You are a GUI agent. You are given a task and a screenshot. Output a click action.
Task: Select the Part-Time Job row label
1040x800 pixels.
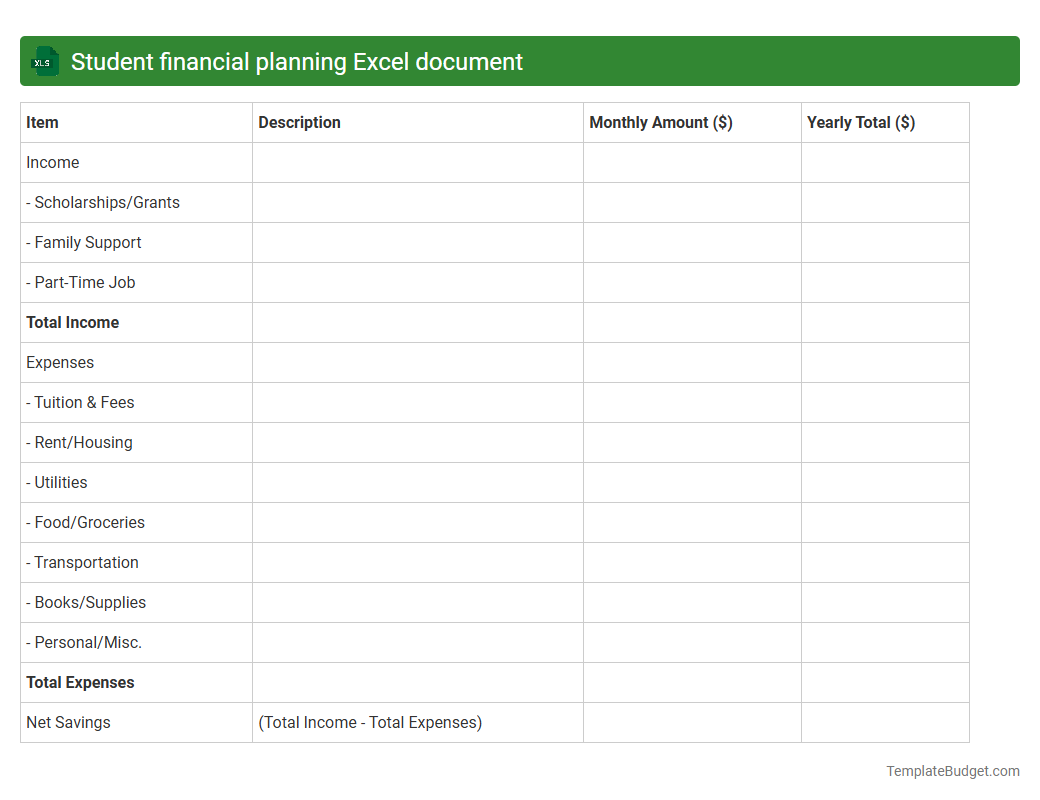81,282
